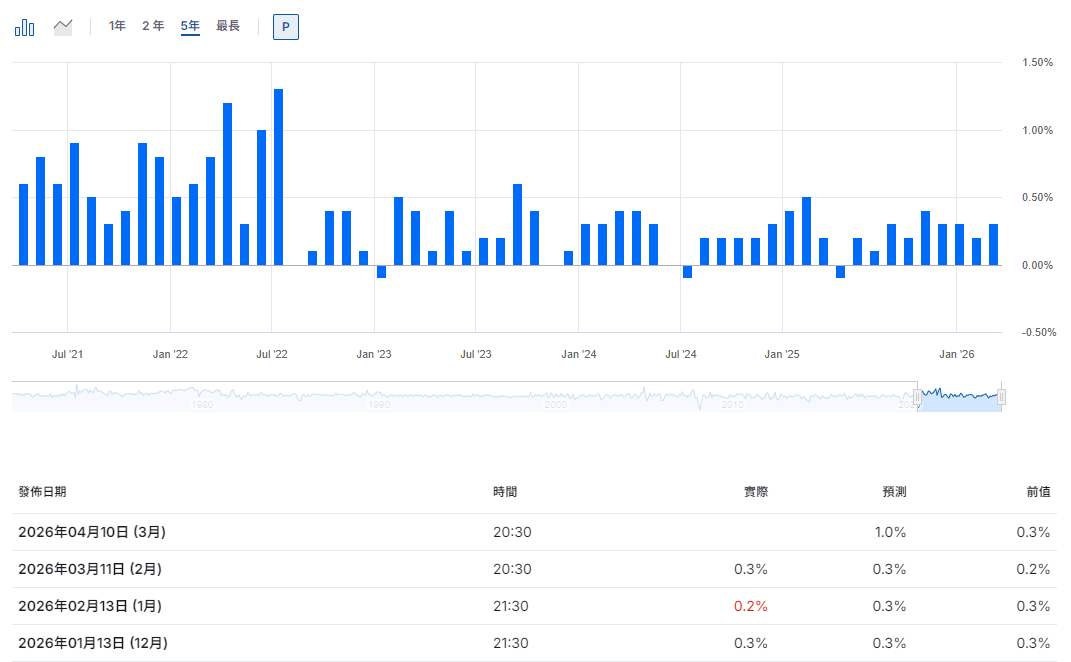Click the tallest bar near Jul '22

pyautogui.click(x=278, y=177)
